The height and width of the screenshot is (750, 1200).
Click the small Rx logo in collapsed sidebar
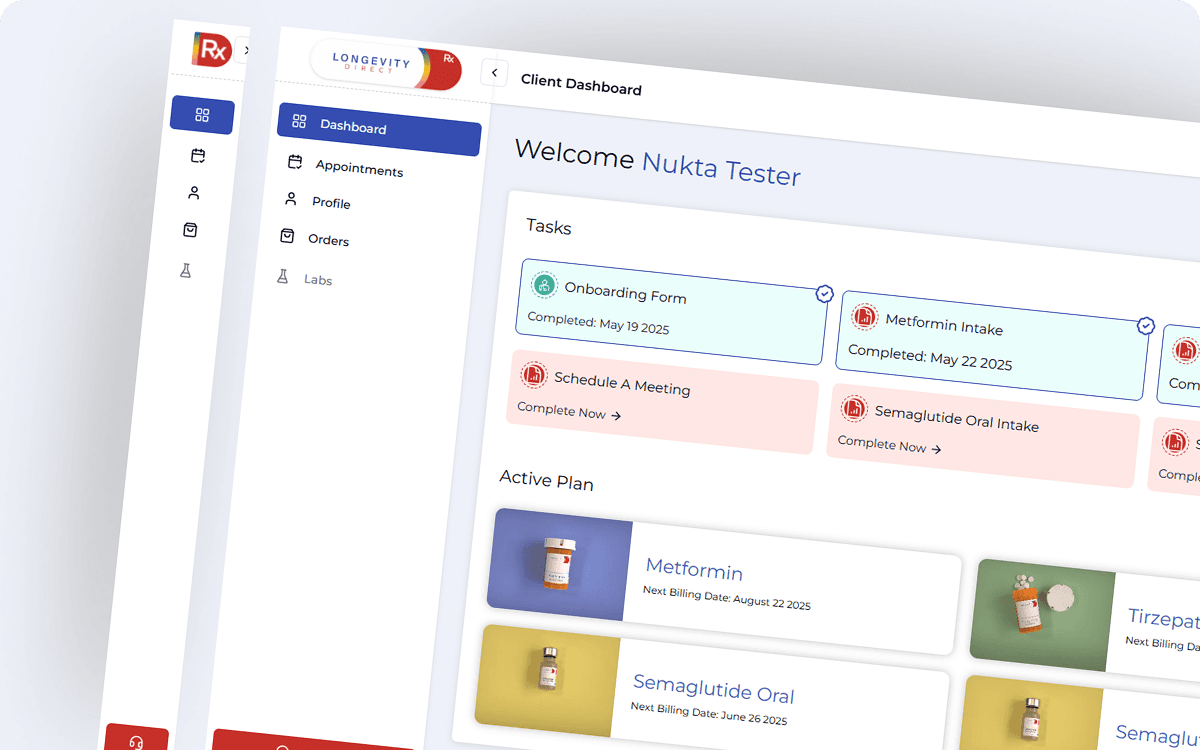click(211, 49)
